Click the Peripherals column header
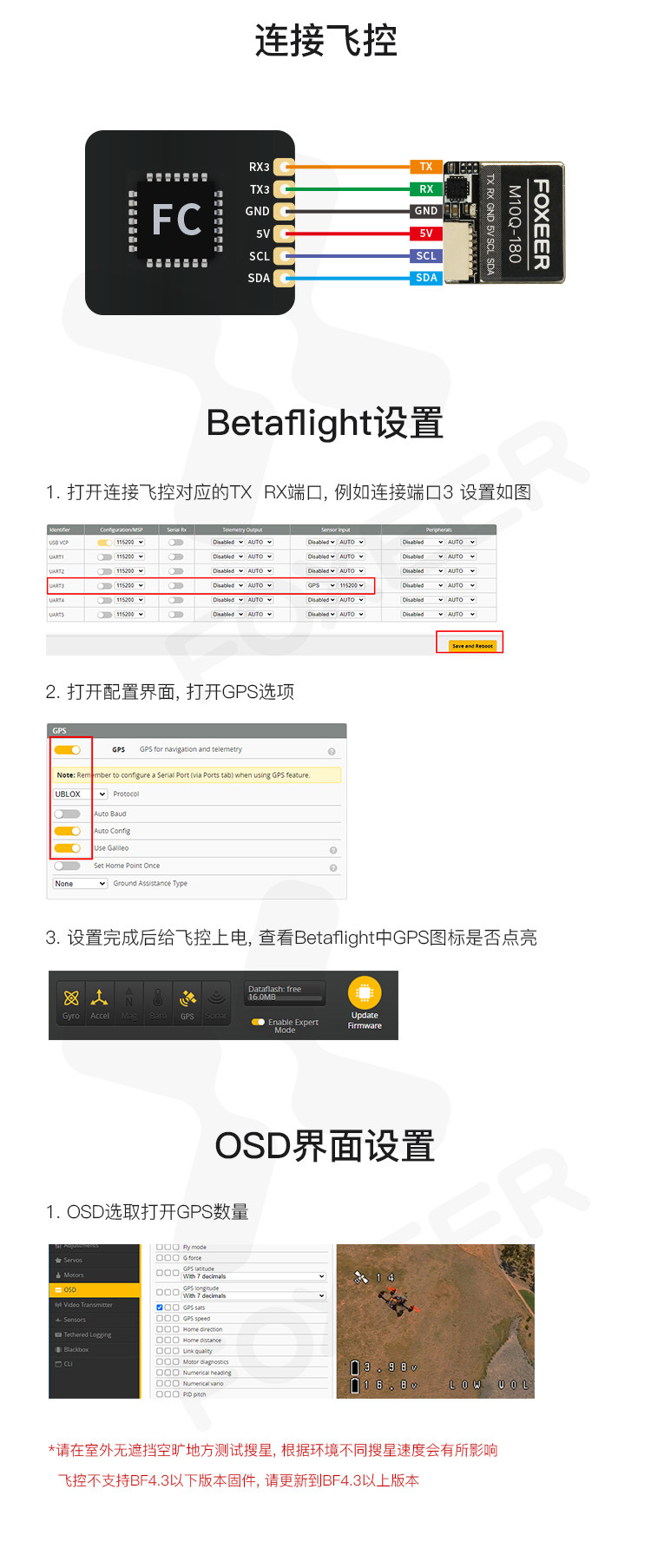 (x=439, y=530)
